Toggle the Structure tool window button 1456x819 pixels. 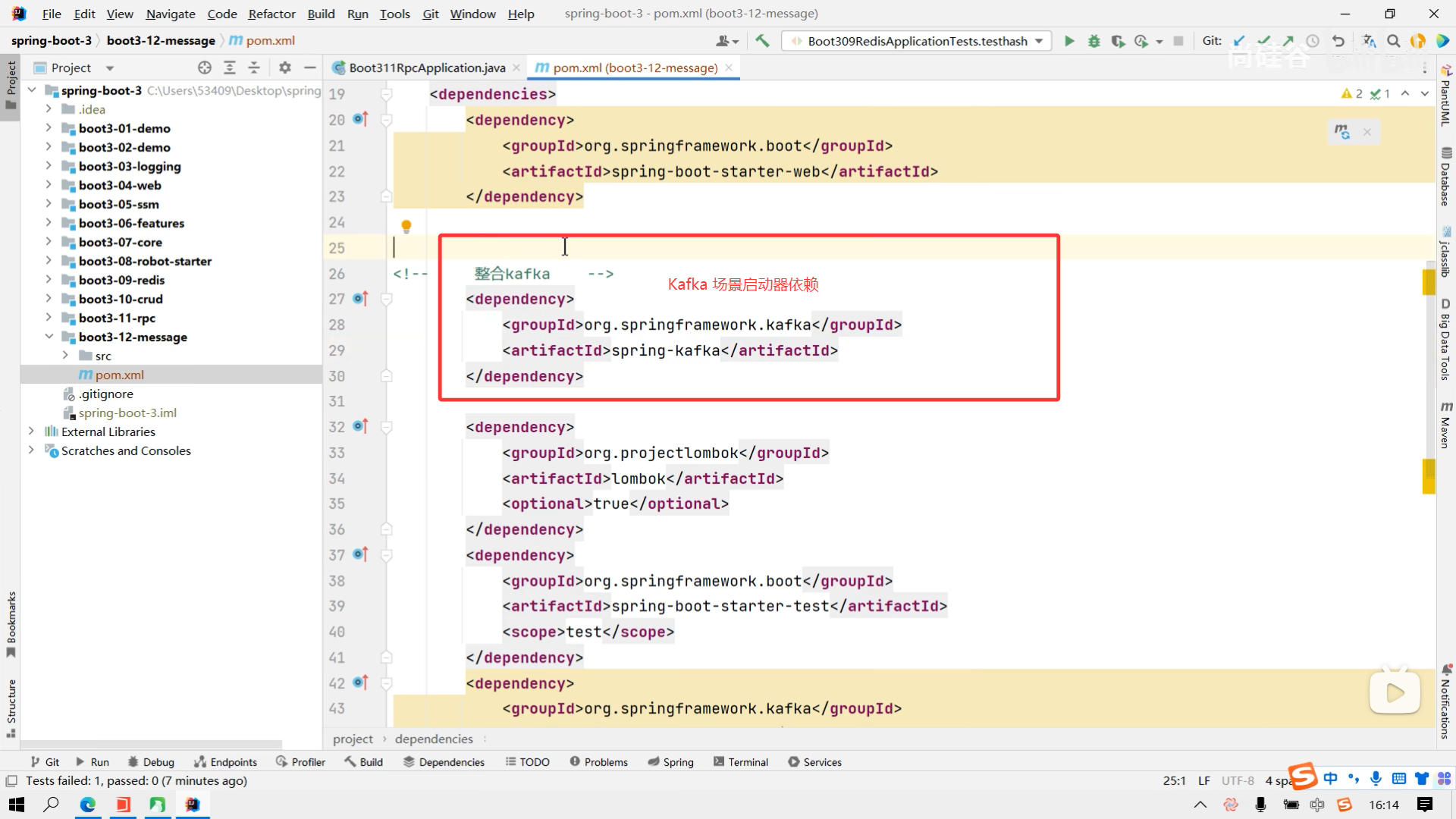point(11,707)
